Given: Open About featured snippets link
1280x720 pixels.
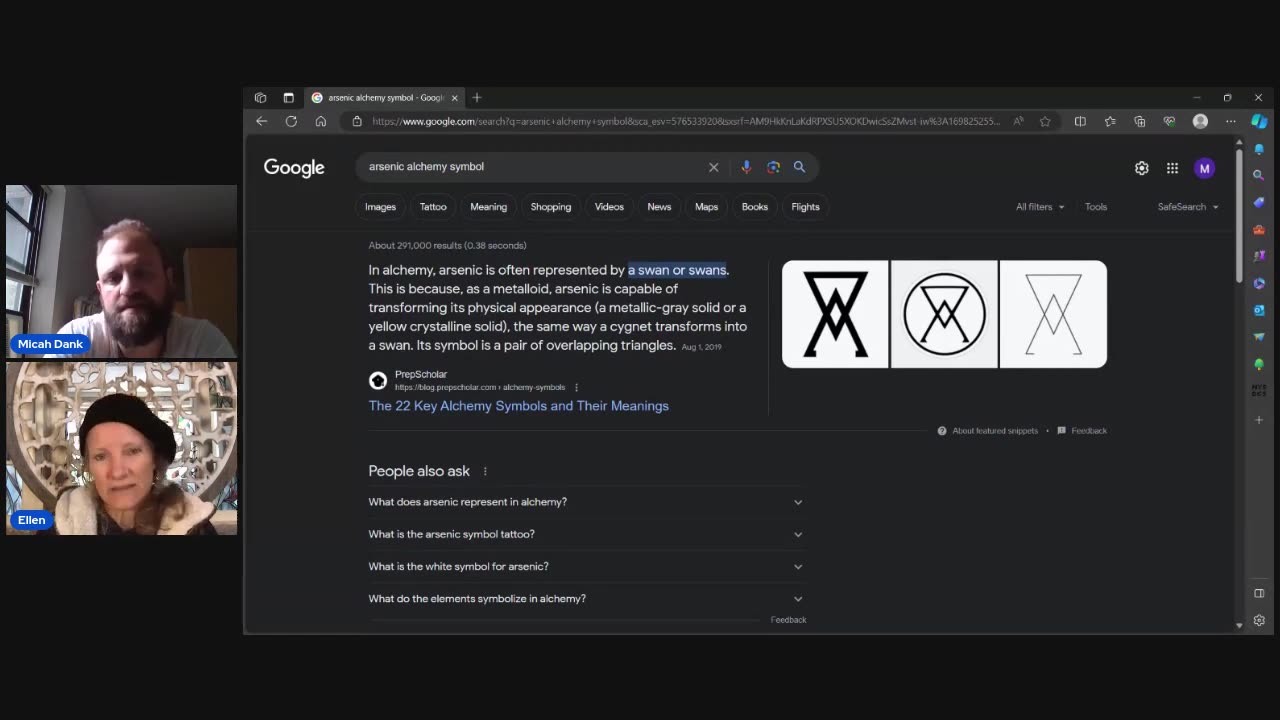Looking at the screenshot, I should click(987, 431).
